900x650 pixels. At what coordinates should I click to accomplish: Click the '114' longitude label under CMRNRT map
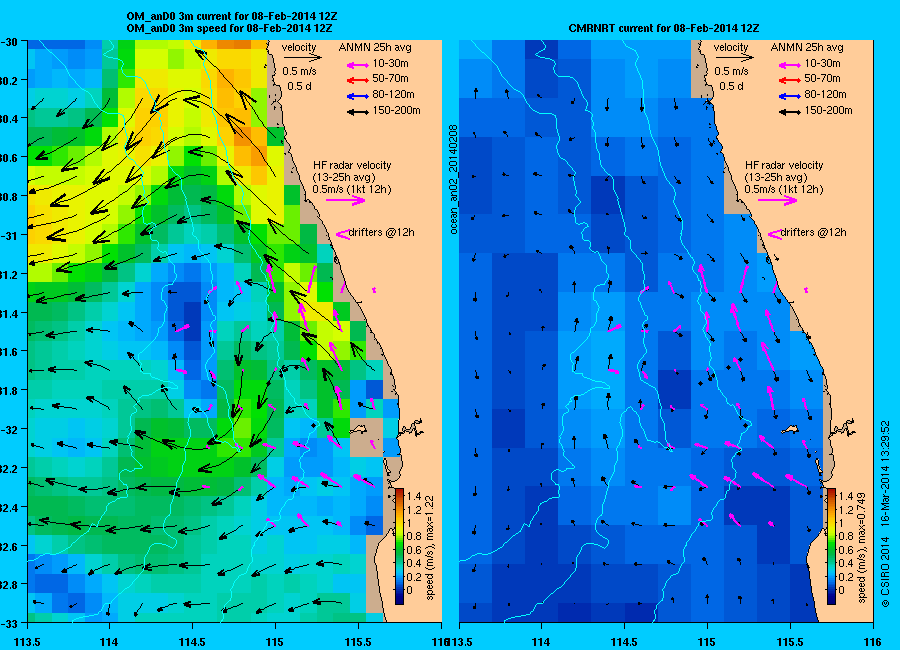(x=541, y=642)
